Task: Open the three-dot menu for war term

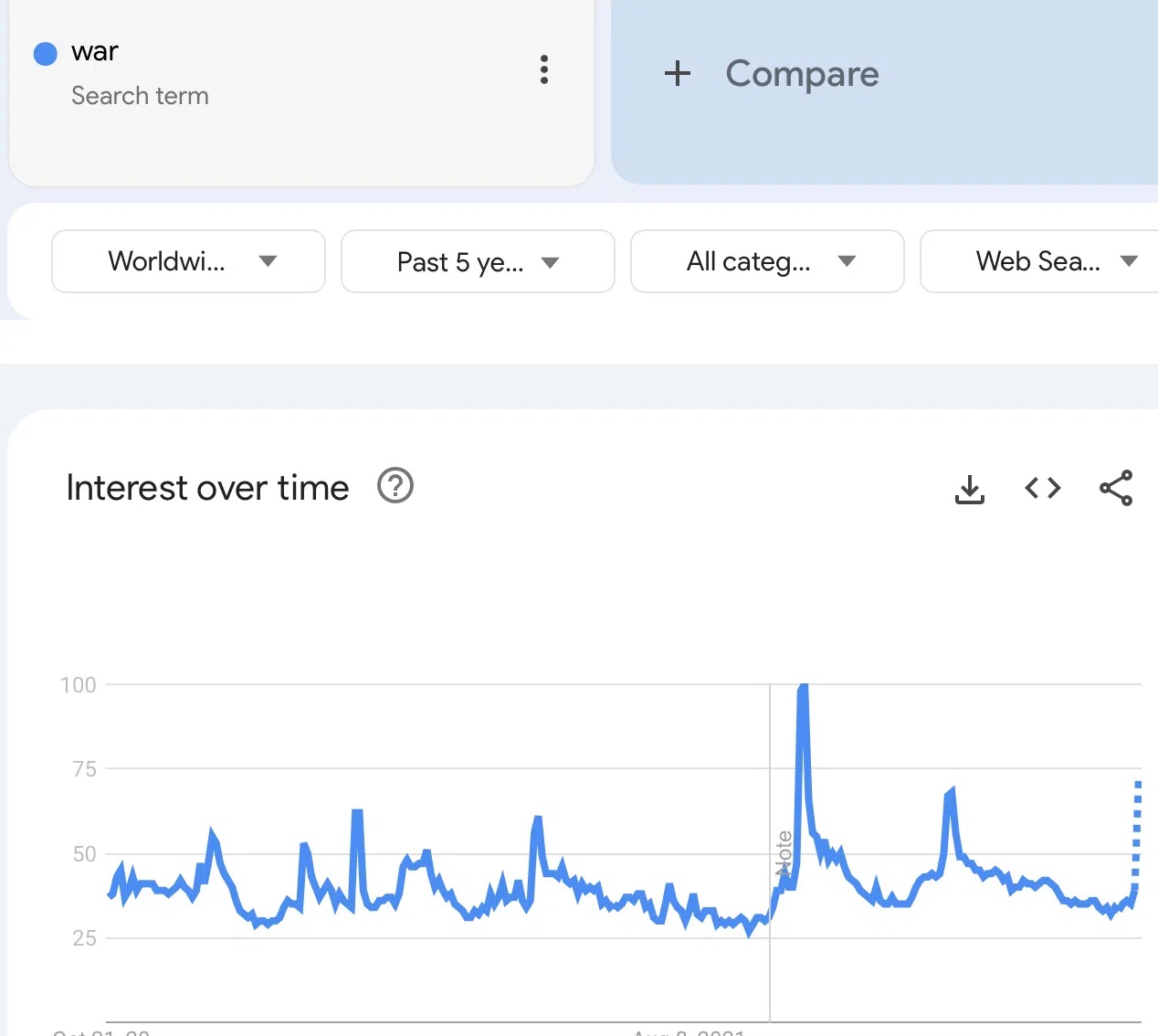Action: [x=544, y=69]
